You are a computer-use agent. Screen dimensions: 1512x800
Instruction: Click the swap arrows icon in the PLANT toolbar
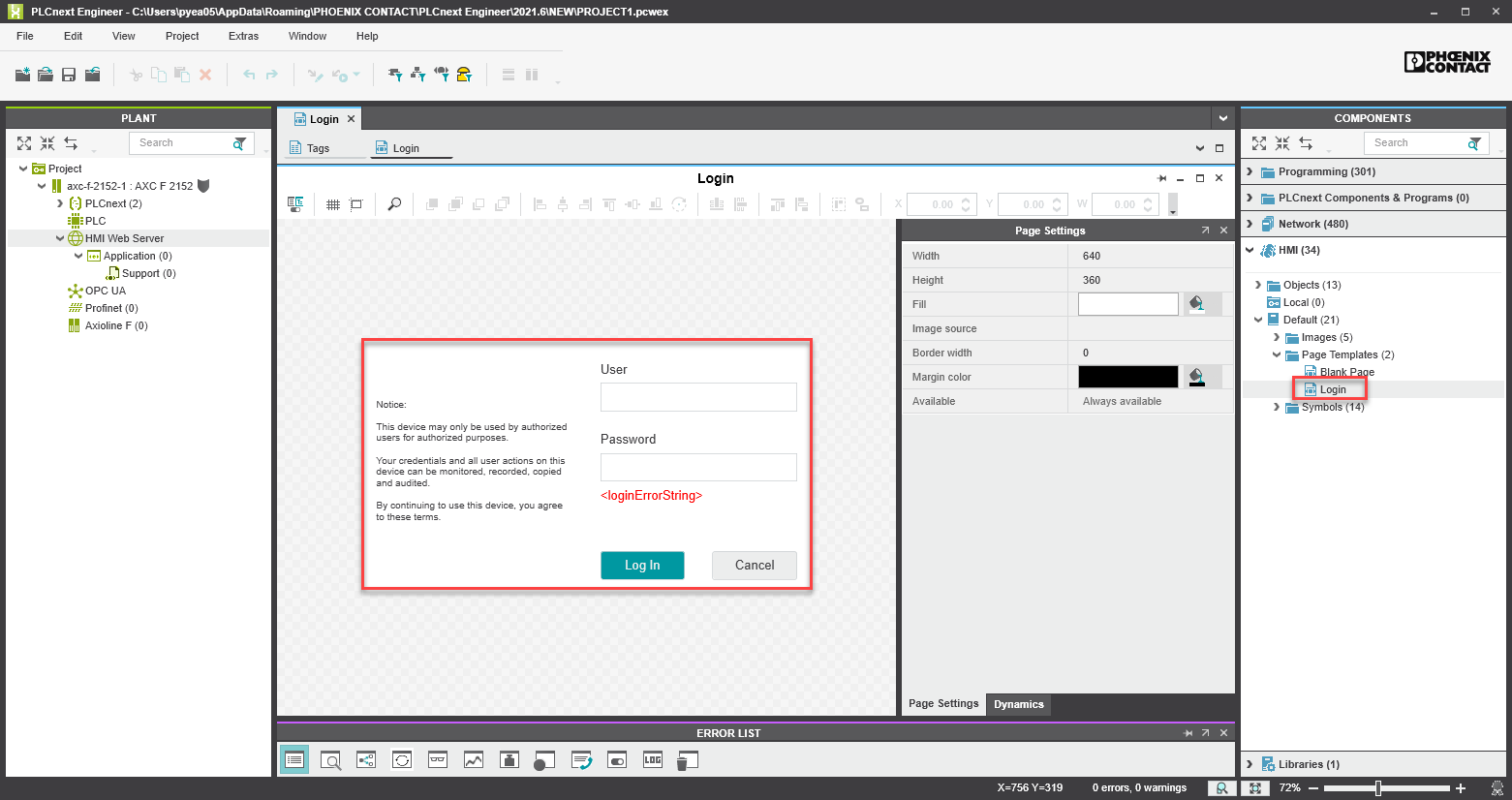click(x=71, y=143)
